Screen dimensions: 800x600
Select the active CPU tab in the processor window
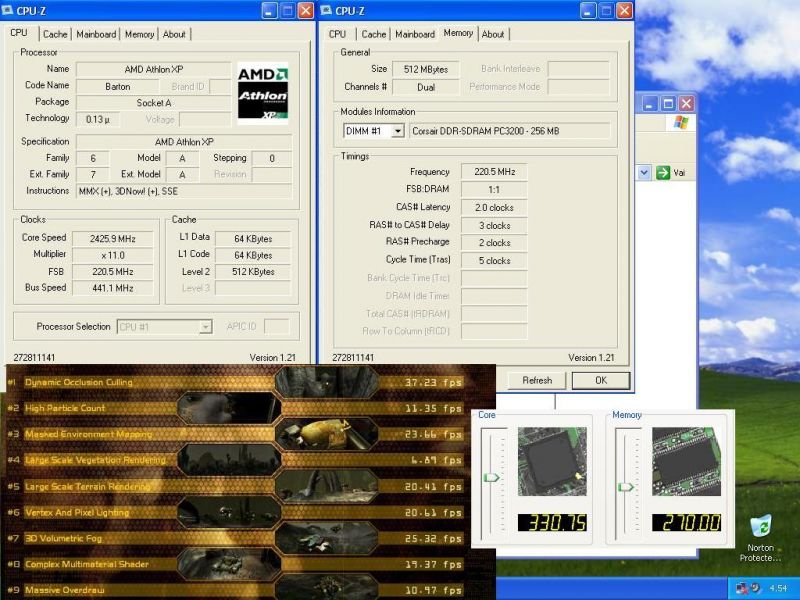click(19, 33)
